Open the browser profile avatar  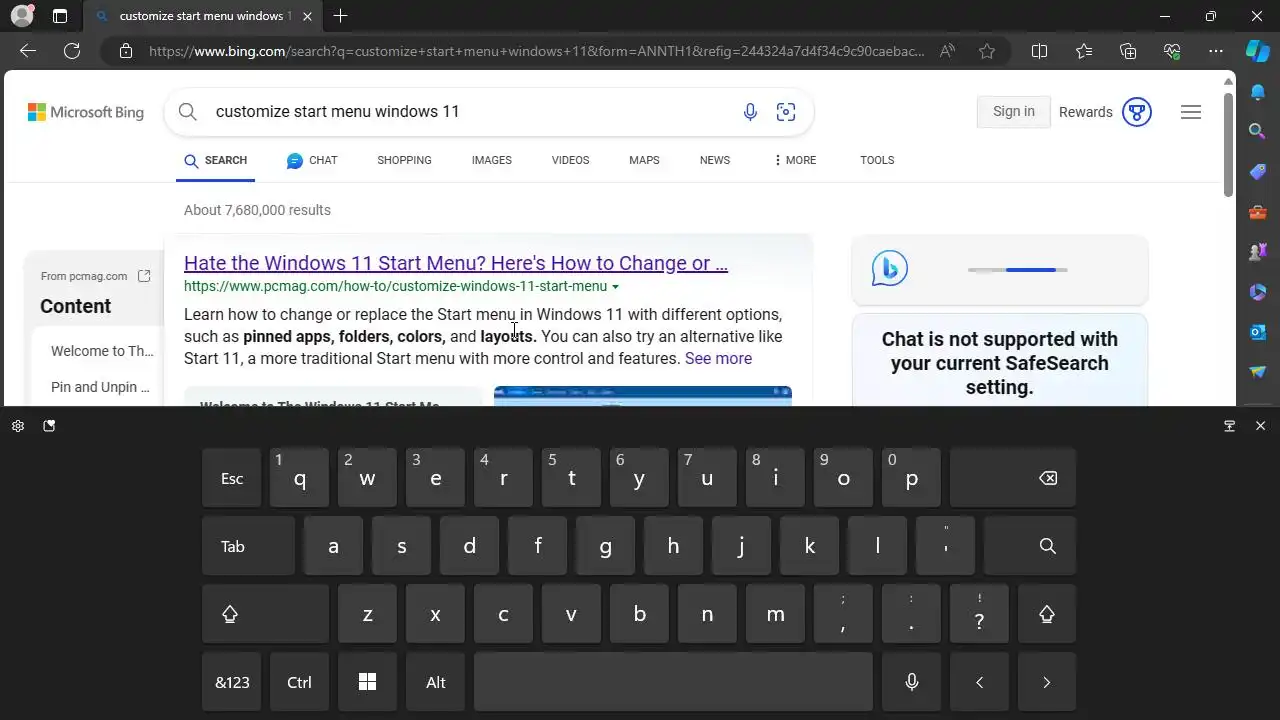click(21, 16)
